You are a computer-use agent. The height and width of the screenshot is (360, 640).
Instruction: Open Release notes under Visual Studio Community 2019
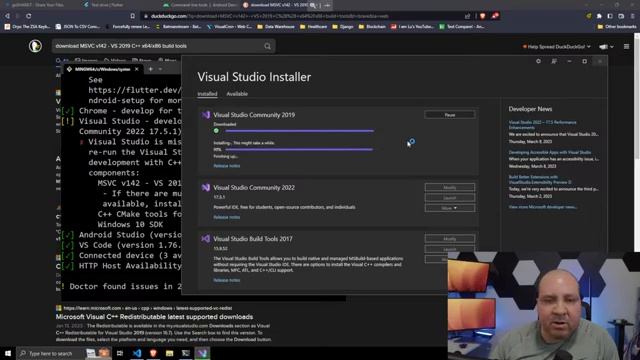(227, 166)
